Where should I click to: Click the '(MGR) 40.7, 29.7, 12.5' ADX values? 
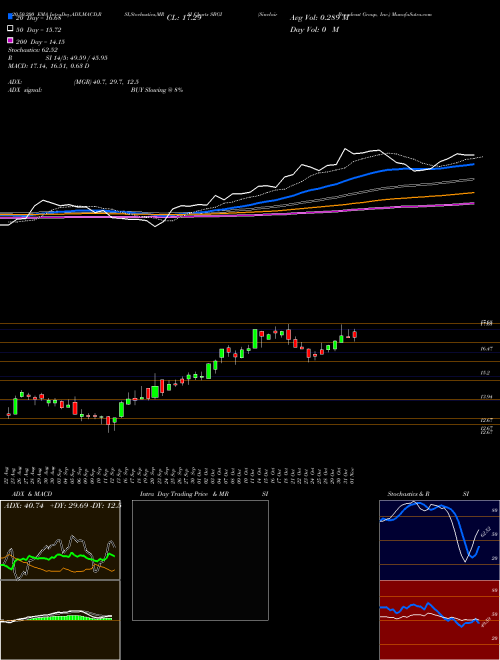click(106, 82)
